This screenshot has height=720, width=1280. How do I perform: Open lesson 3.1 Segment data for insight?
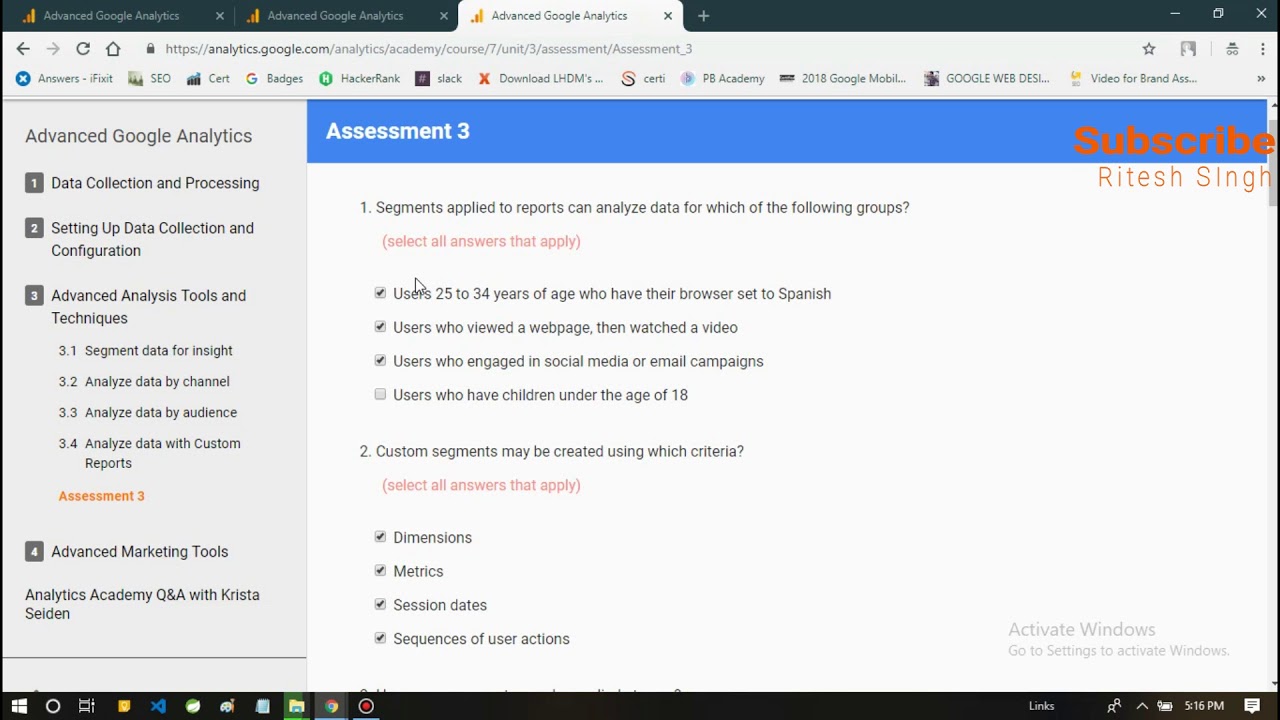pos(145,350)
